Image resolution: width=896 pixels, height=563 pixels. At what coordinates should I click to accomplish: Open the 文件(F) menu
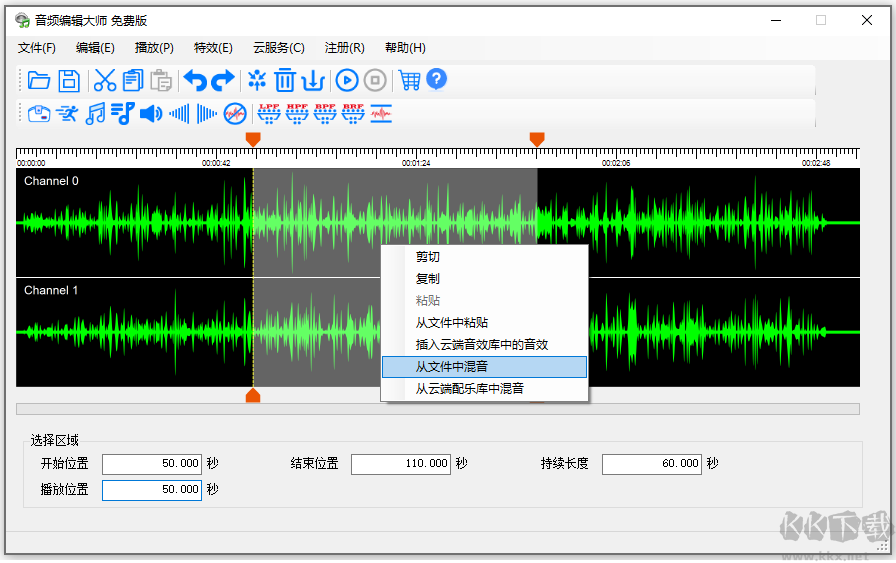[37, 48]
